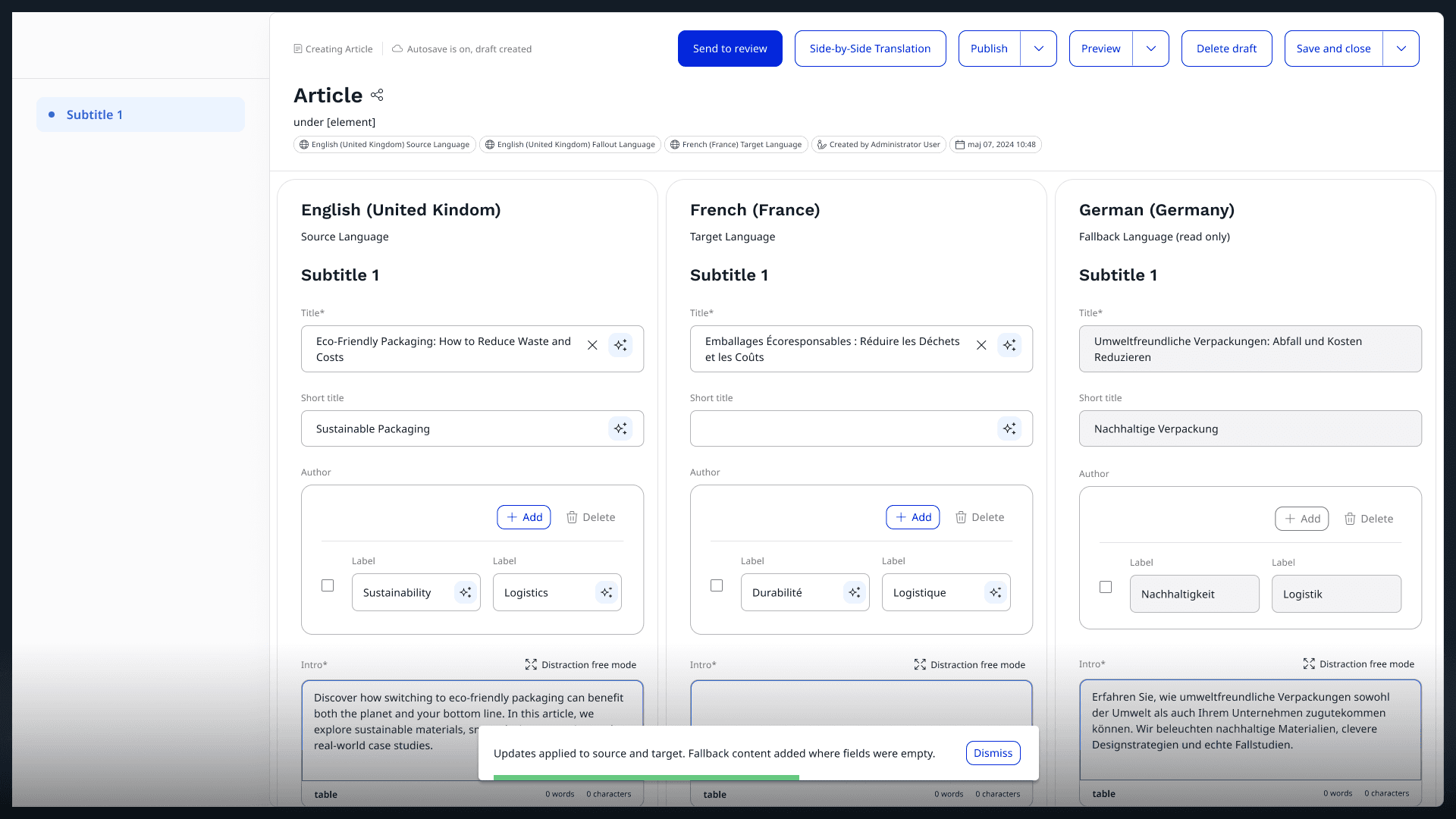Click AI sparkle icon in Sustainability label field

click(x=466, y=592)
